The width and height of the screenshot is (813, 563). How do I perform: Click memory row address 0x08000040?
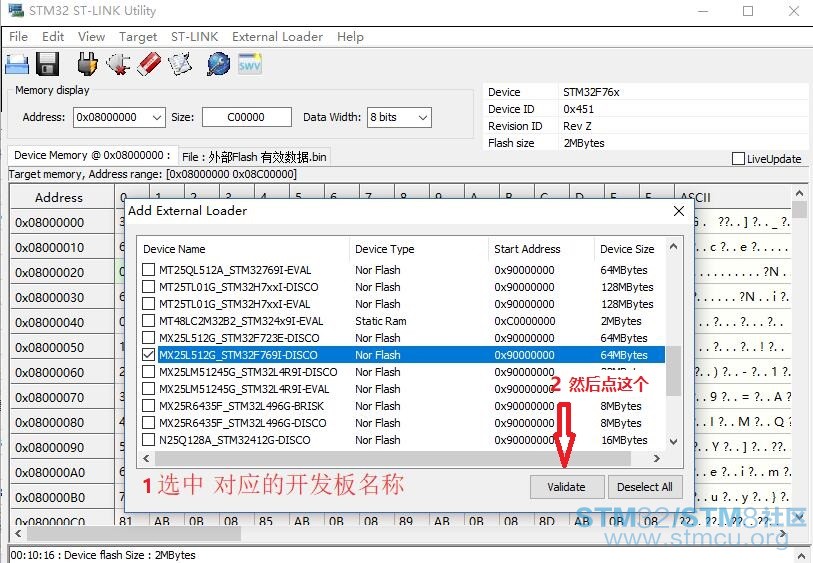tap(49, 322)
